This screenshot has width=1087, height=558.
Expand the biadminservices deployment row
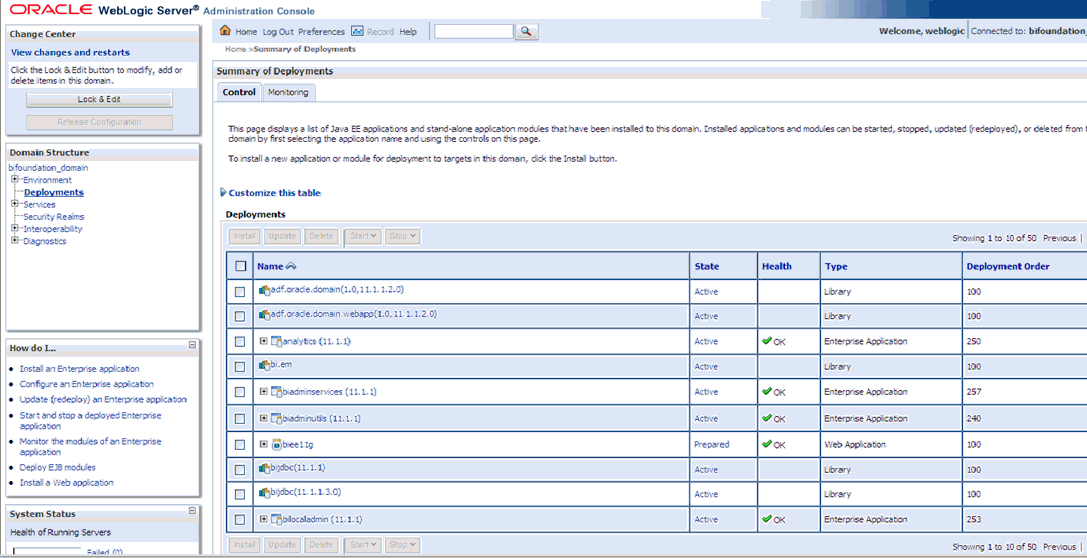click(263, 392)
